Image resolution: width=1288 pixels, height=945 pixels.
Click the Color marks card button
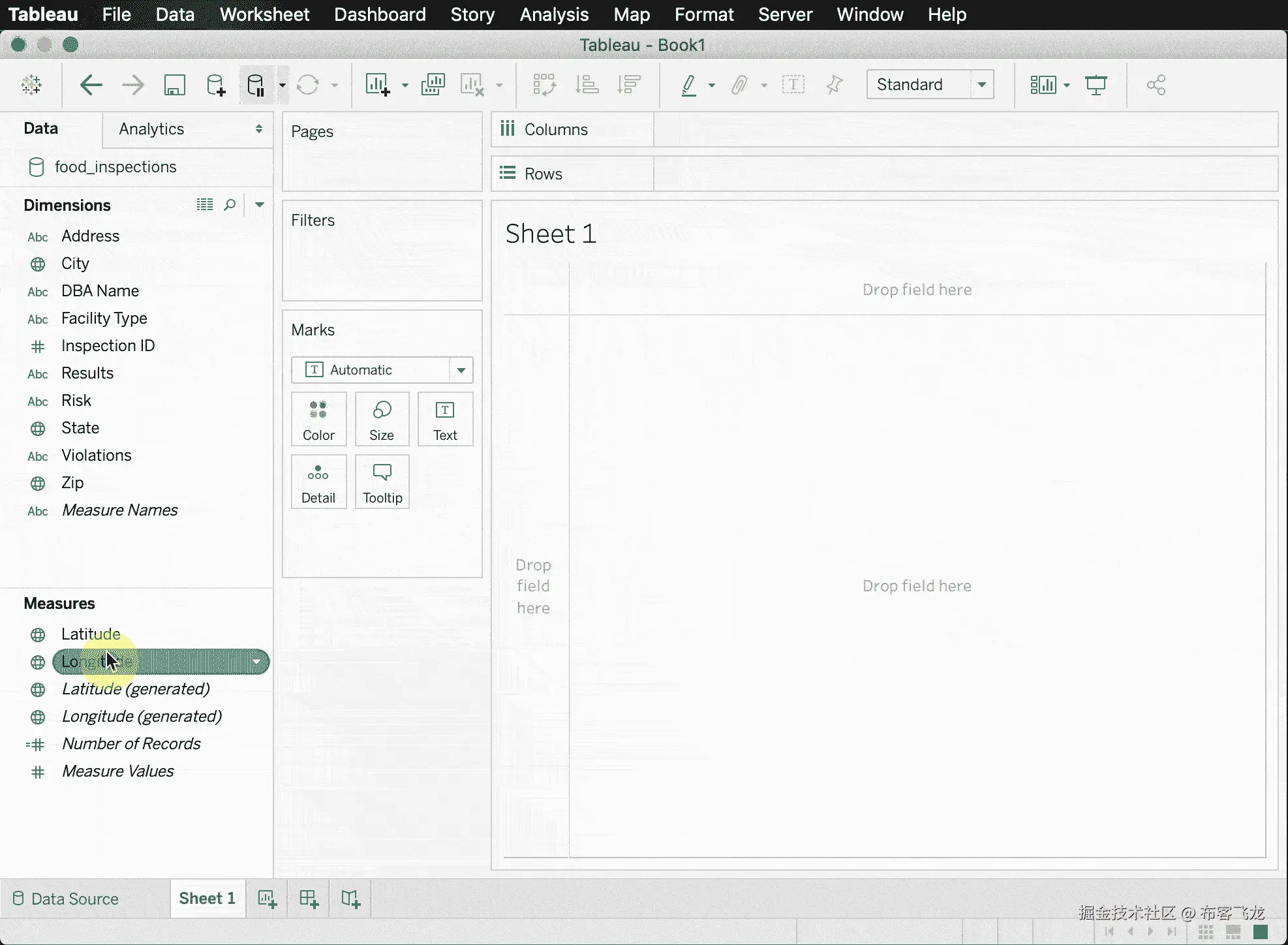pyautogui.click(x=318, y=419)
